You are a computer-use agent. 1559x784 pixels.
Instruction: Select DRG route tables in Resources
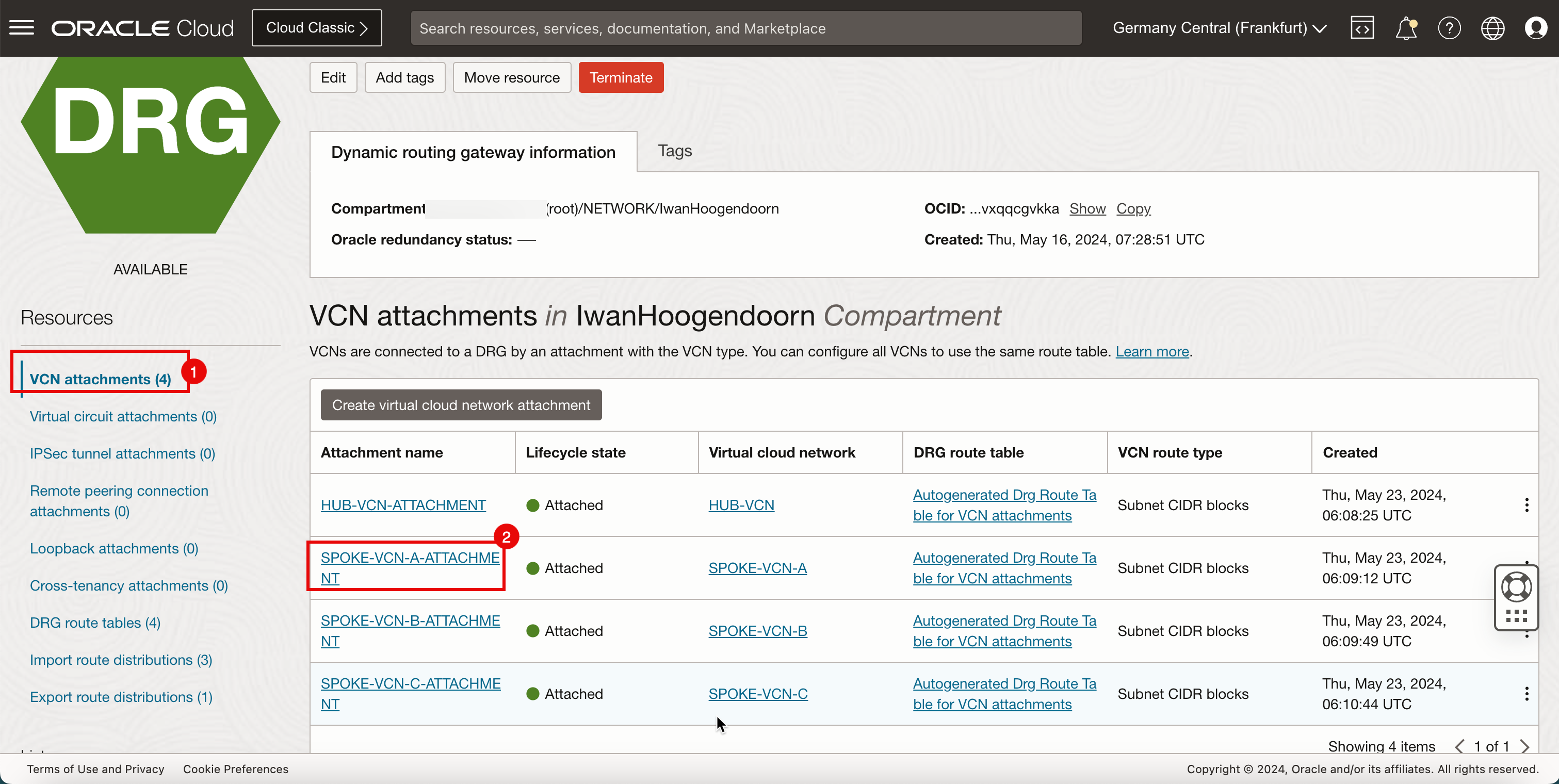(x=95, y=623)
